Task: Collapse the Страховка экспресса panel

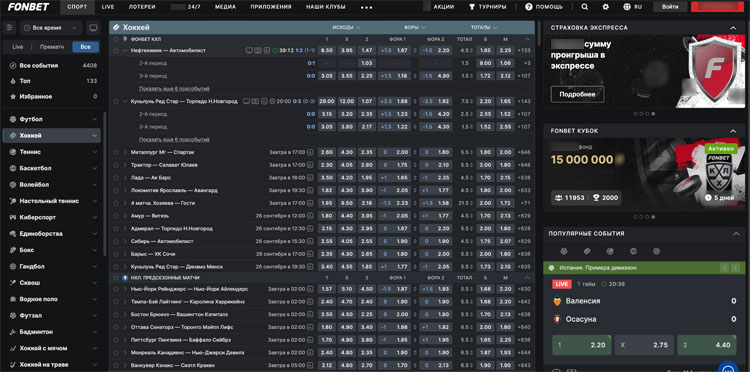Action: (x=733, y=28)
